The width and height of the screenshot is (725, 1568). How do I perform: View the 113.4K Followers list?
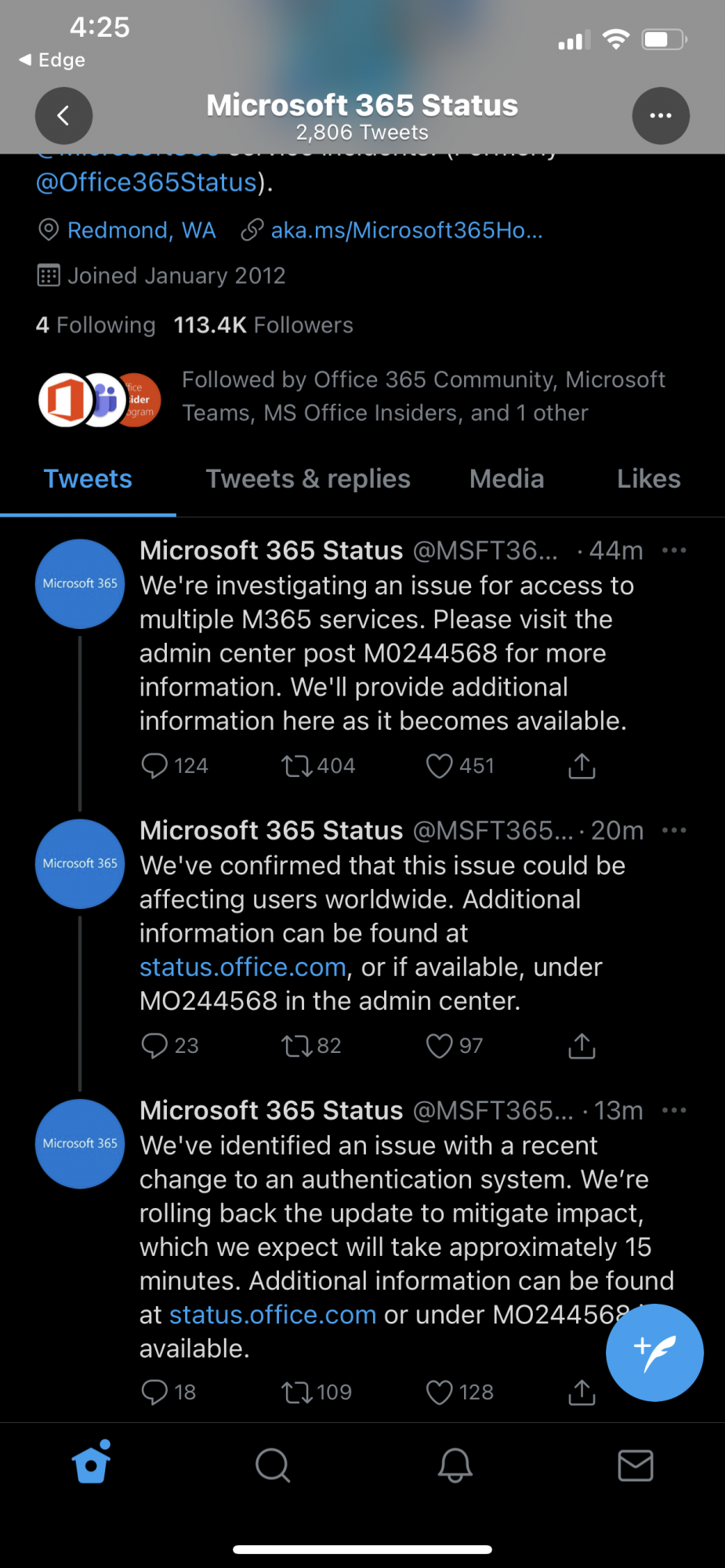(263, 325)
